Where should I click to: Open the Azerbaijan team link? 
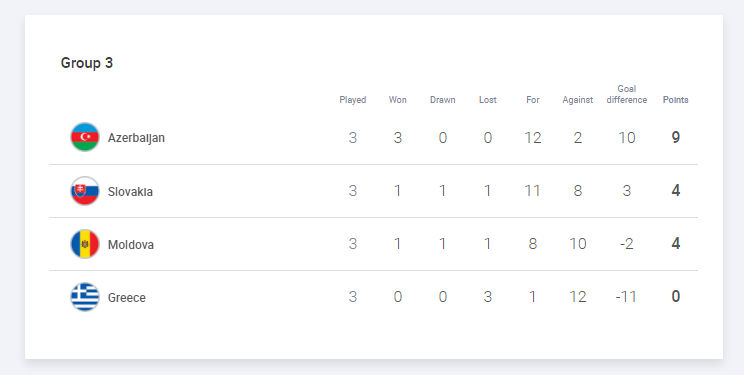pos(136,138)
